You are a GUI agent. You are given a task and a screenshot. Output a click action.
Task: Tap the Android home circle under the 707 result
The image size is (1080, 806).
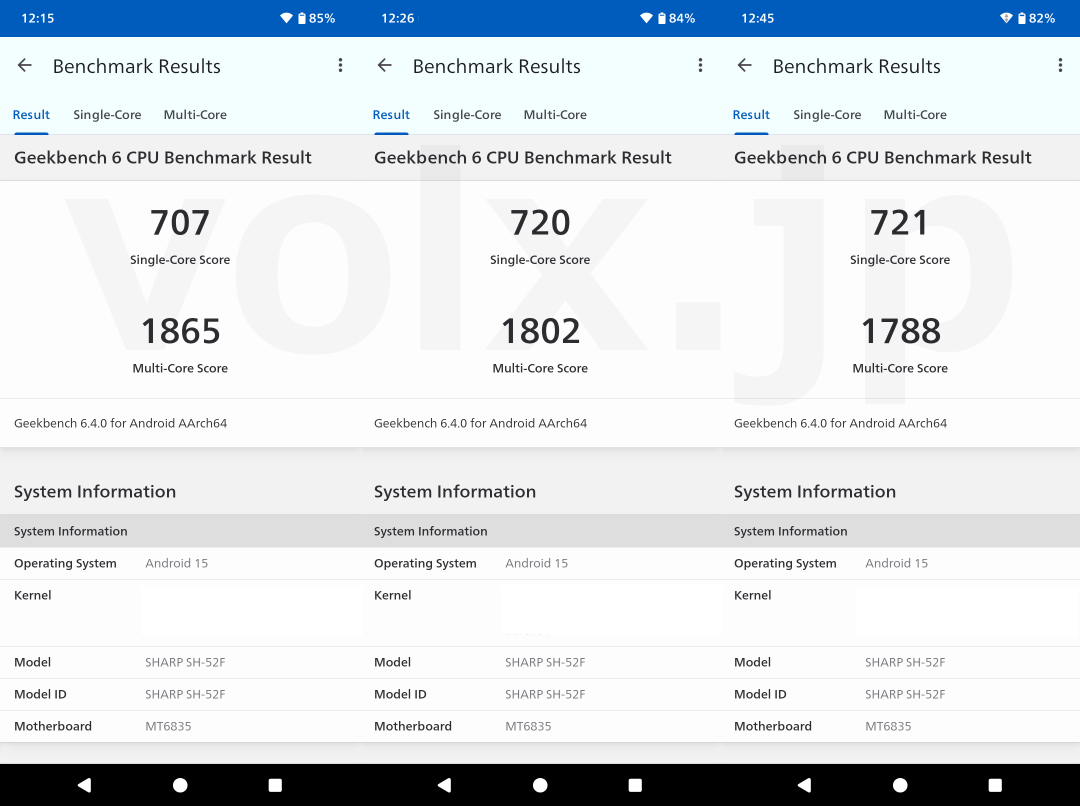pos(180,785)
